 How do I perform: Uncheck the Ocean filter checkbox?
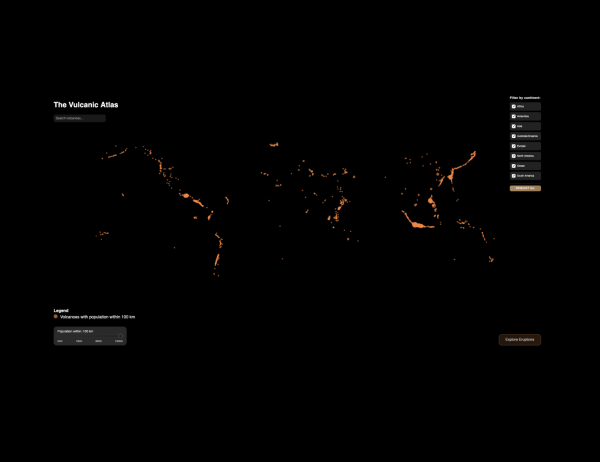pyautogui.click(x=514, y=166)
